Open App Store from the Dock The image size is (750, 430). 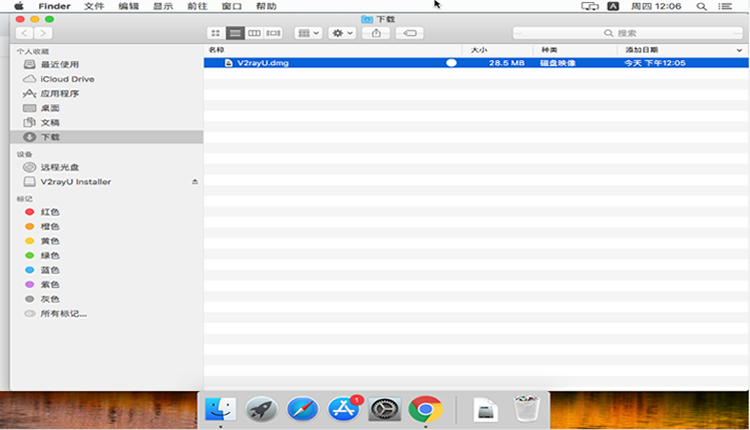pyautogui.click(x=344, y=409)
